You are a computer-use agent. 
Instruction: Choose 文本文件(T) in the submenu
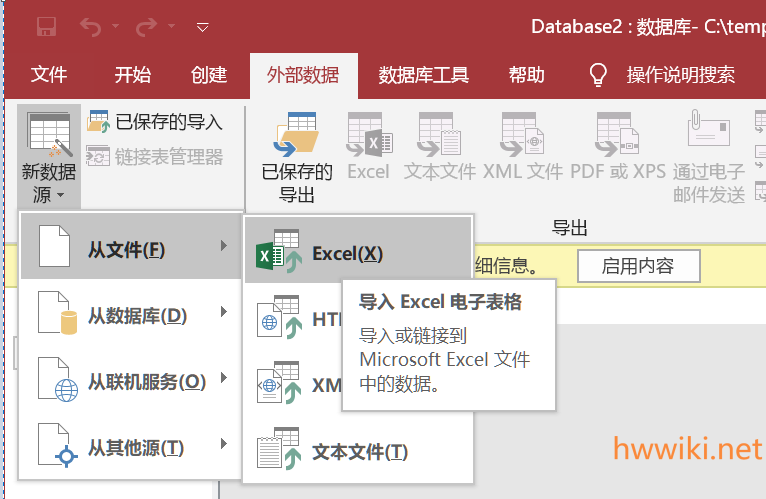tap(356, 451)
